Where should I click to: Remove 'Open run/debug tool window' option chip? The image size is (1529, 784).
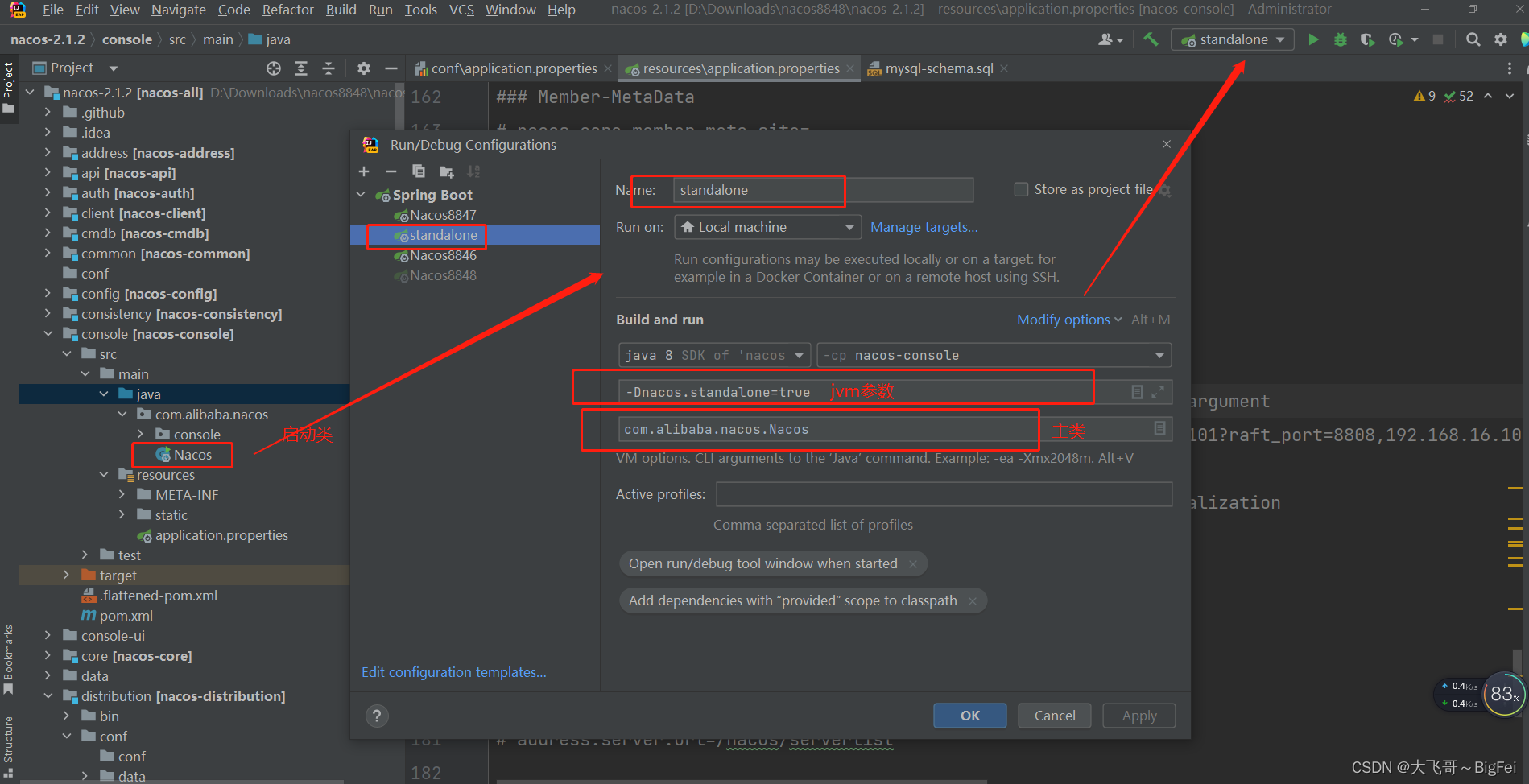pos(913,564)
